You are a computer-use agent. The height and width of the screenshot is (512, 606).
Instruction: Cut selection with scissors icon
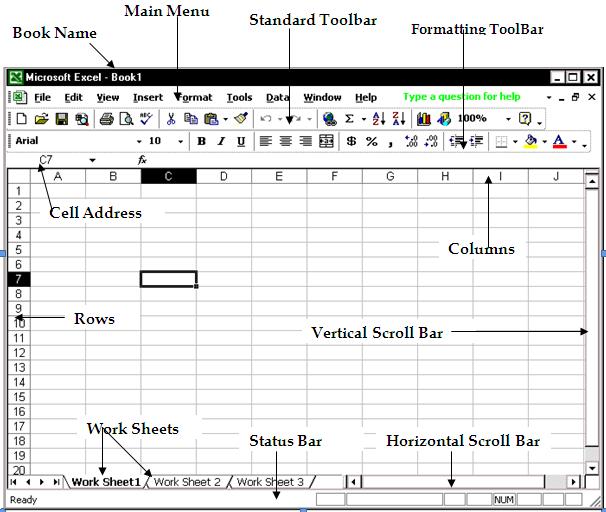point(170,119)
